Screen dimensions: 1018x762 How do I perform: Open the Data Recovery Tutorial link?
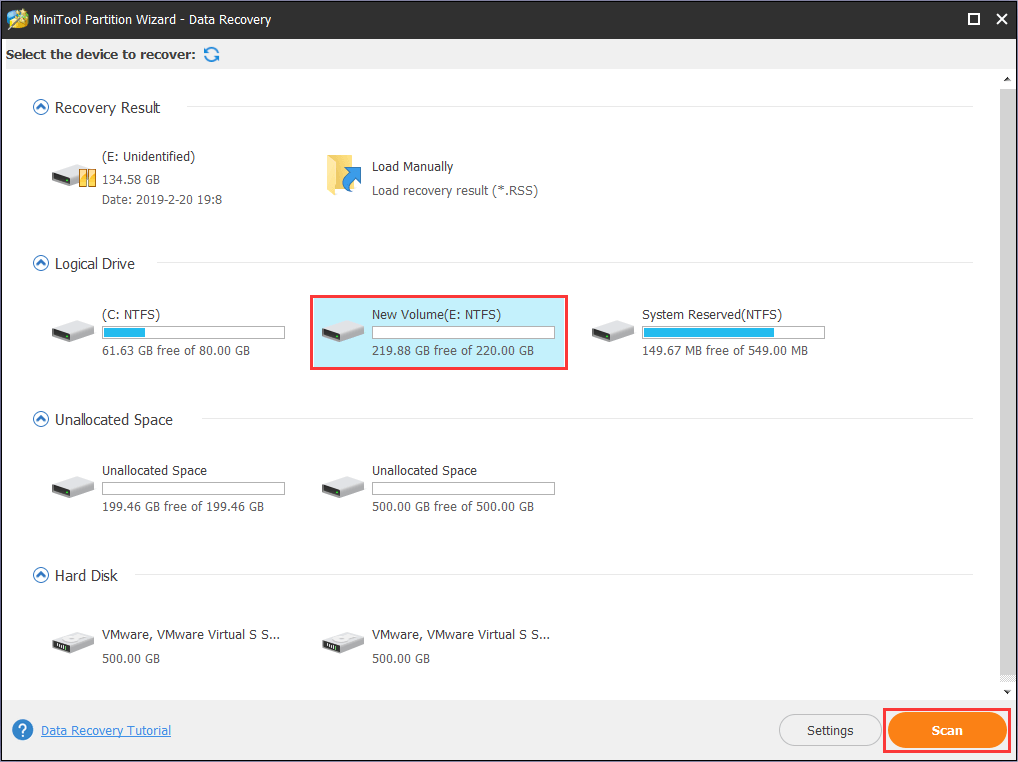pyautogui.click(x=105, y=730)
